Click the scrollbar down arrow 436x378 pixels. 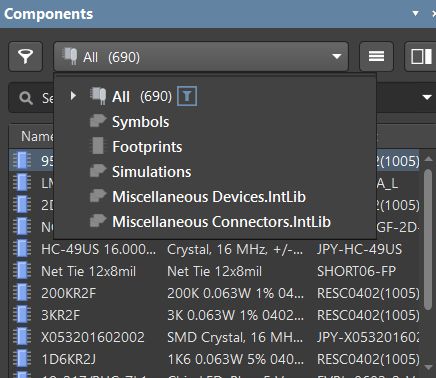(x=428, y=367)
